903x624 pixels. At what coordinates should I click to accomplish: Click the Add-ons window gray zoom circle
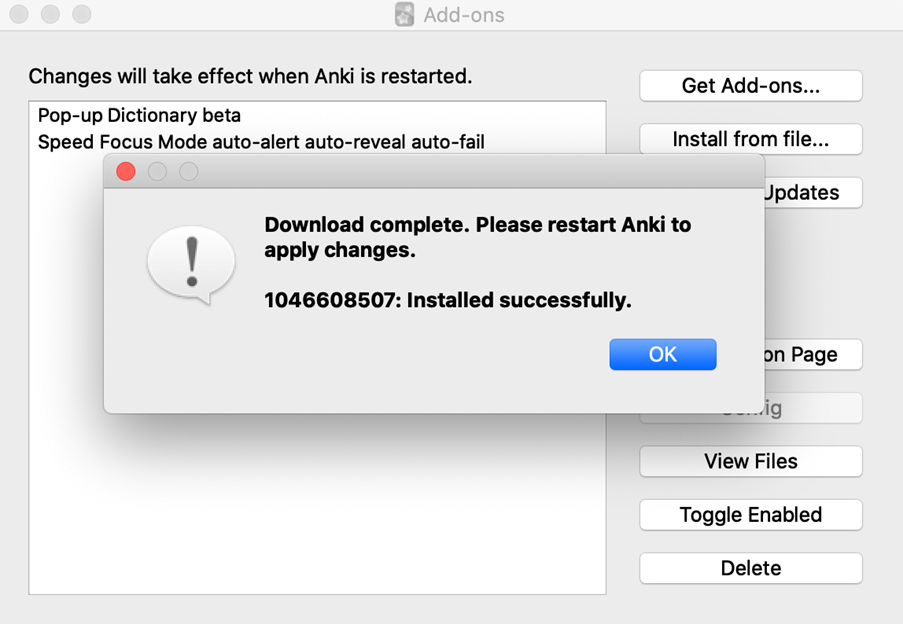[82, 14]
